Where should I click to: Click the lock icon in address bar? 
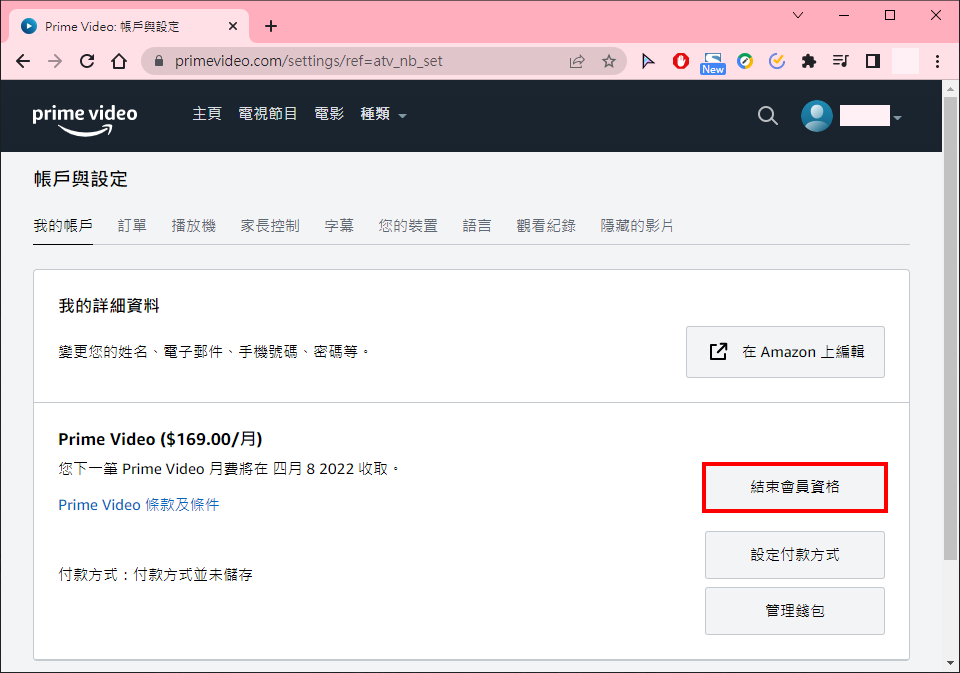(159, 61)
